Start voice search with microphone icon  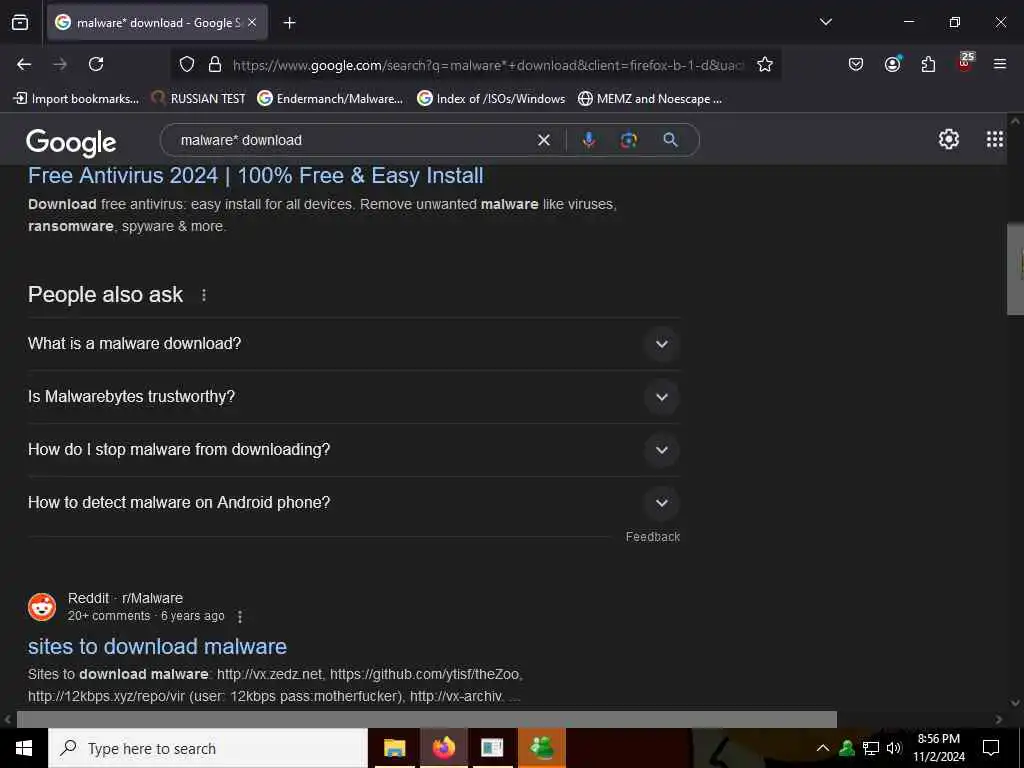coord(588,140)
